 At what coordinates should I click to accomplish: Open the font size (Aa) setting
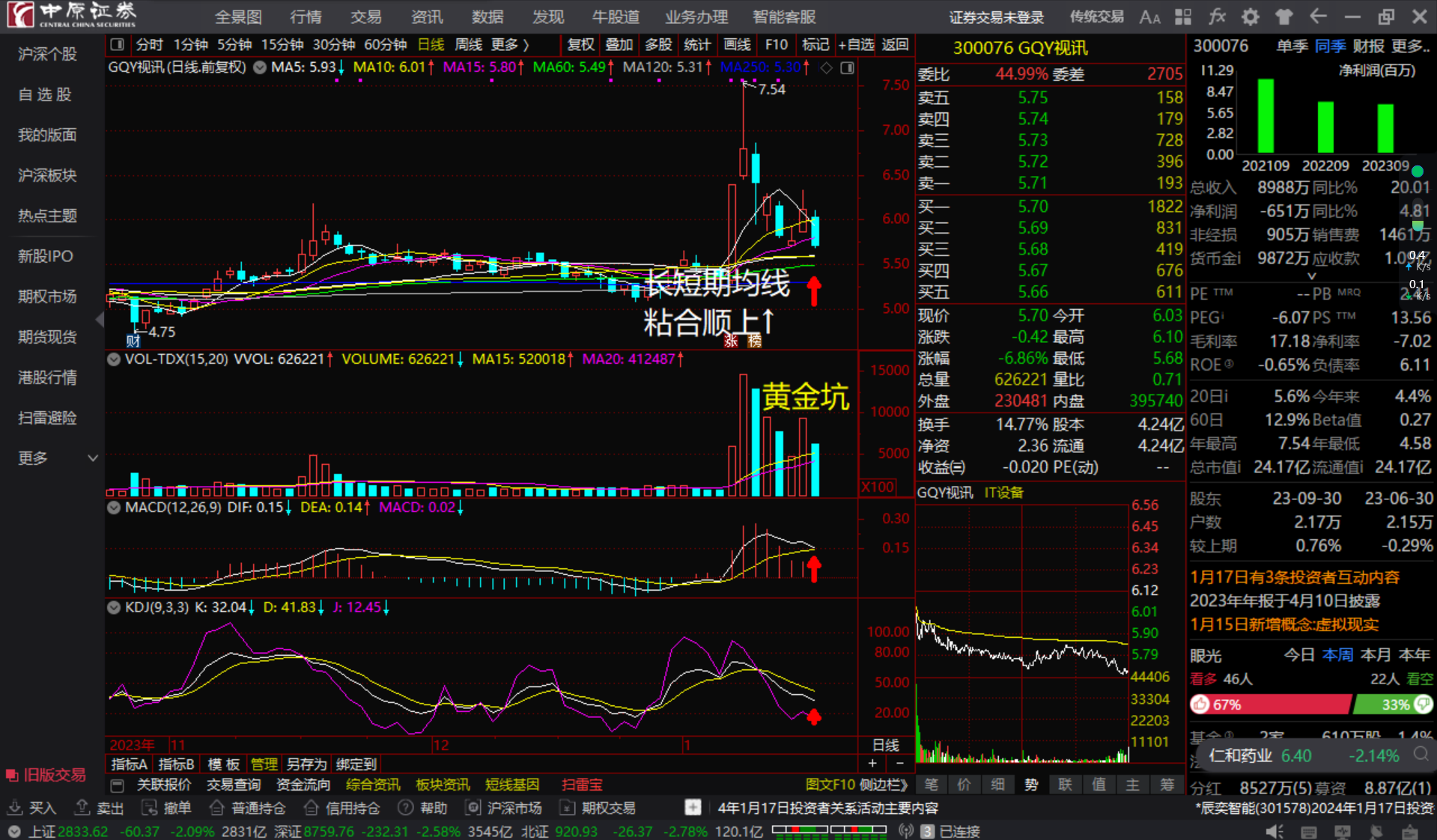click(x=1149, y=16)
